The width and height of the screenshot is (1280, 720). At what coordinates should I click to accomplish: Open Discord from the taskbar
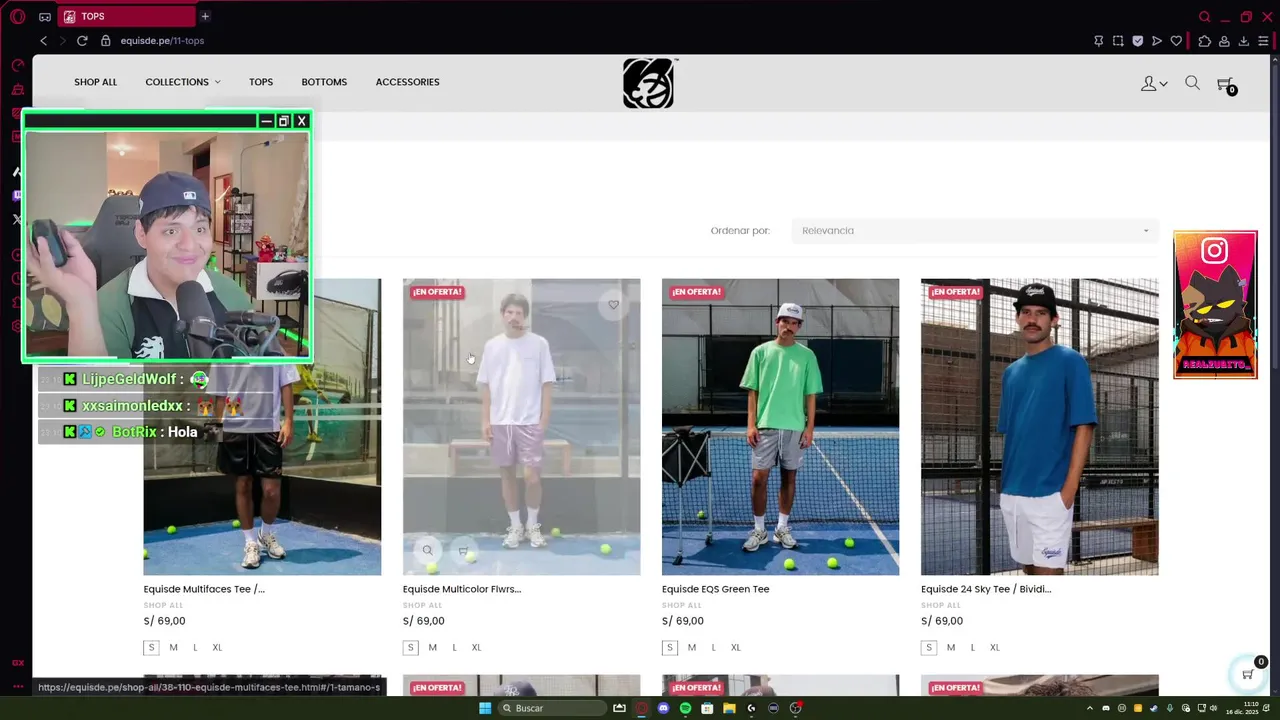click(663, 708)
